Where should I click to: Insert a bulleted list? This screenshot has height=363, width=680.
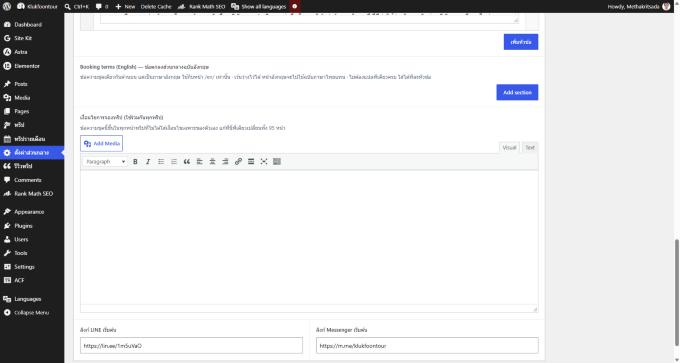[161, 162]
